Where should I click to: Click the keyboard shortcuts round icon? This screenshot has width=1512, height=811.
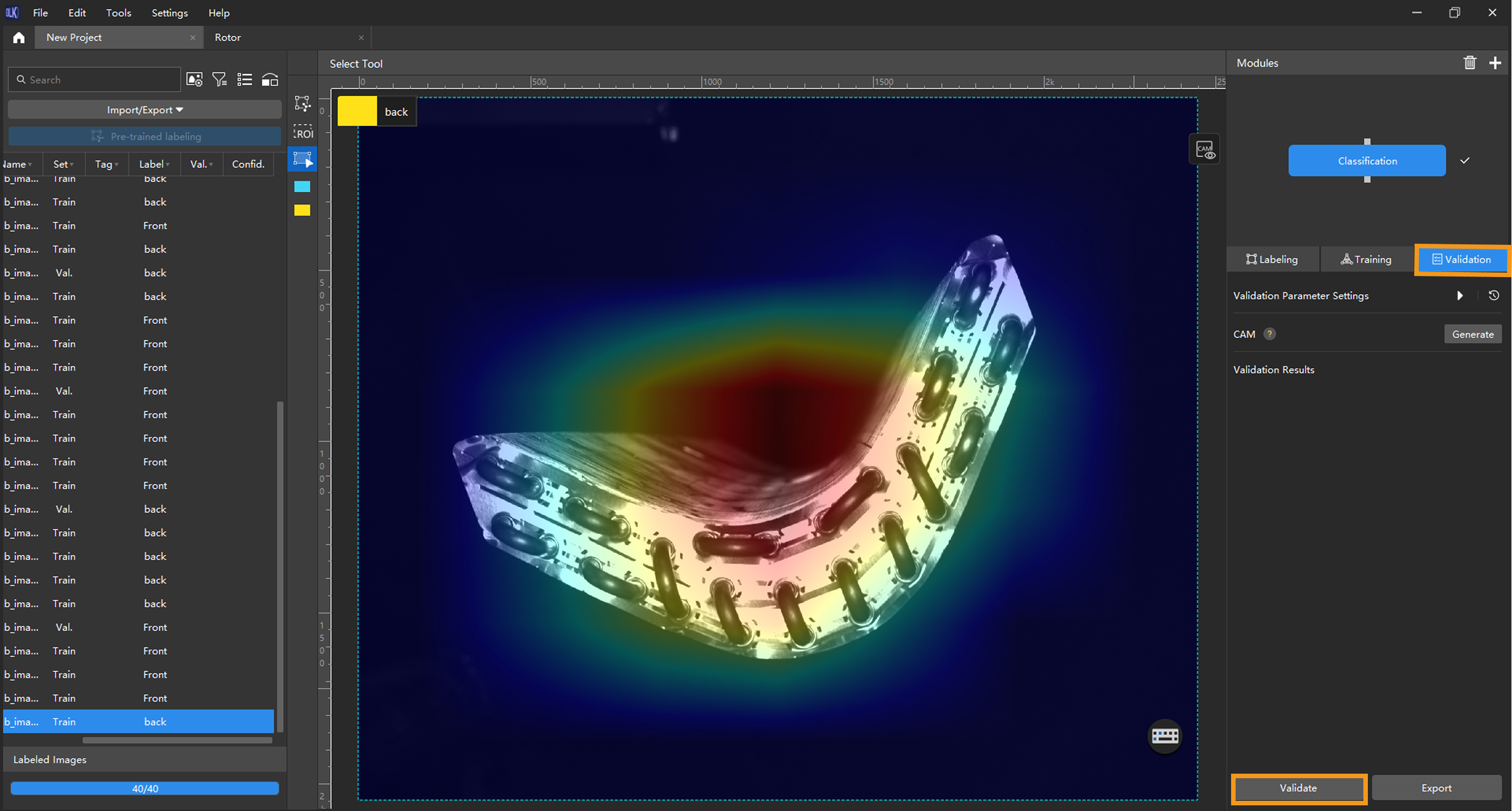[x=1164, y=735]
